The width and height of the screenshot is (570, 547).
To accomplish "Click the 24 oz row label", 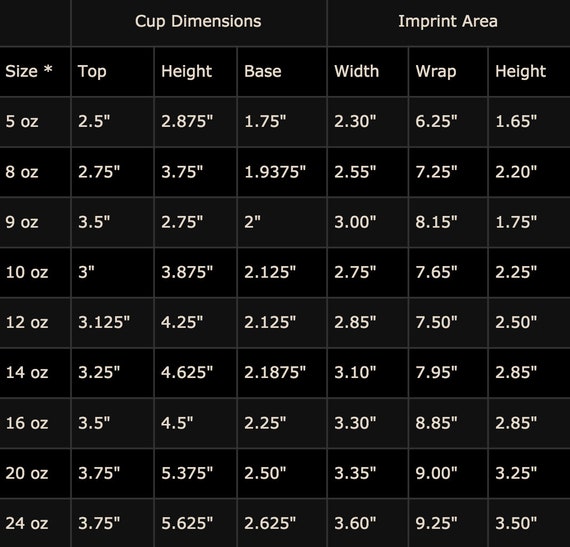I will (35, 523).
